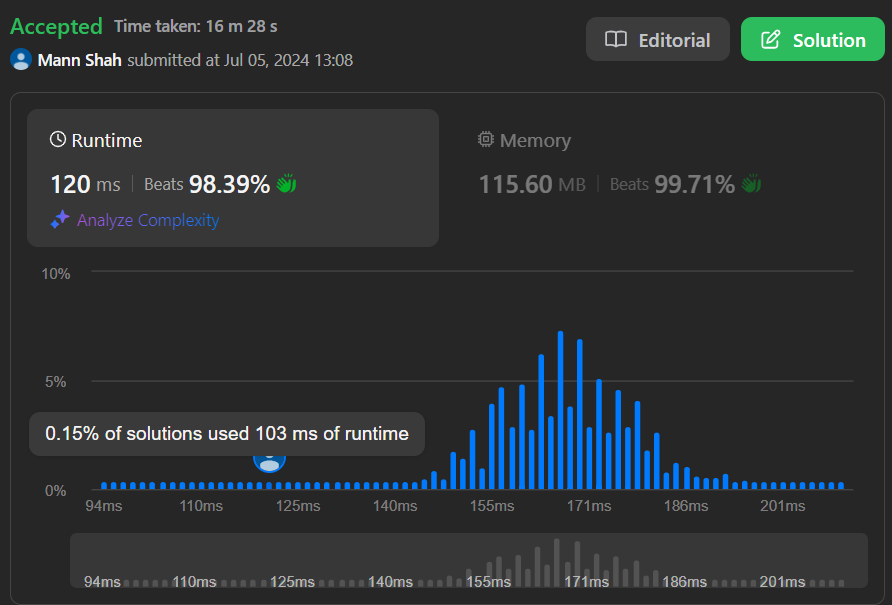Click clapping hands icon next to 98.39%
The height and width of the screenshot is (605, 892).
(287, 184)
